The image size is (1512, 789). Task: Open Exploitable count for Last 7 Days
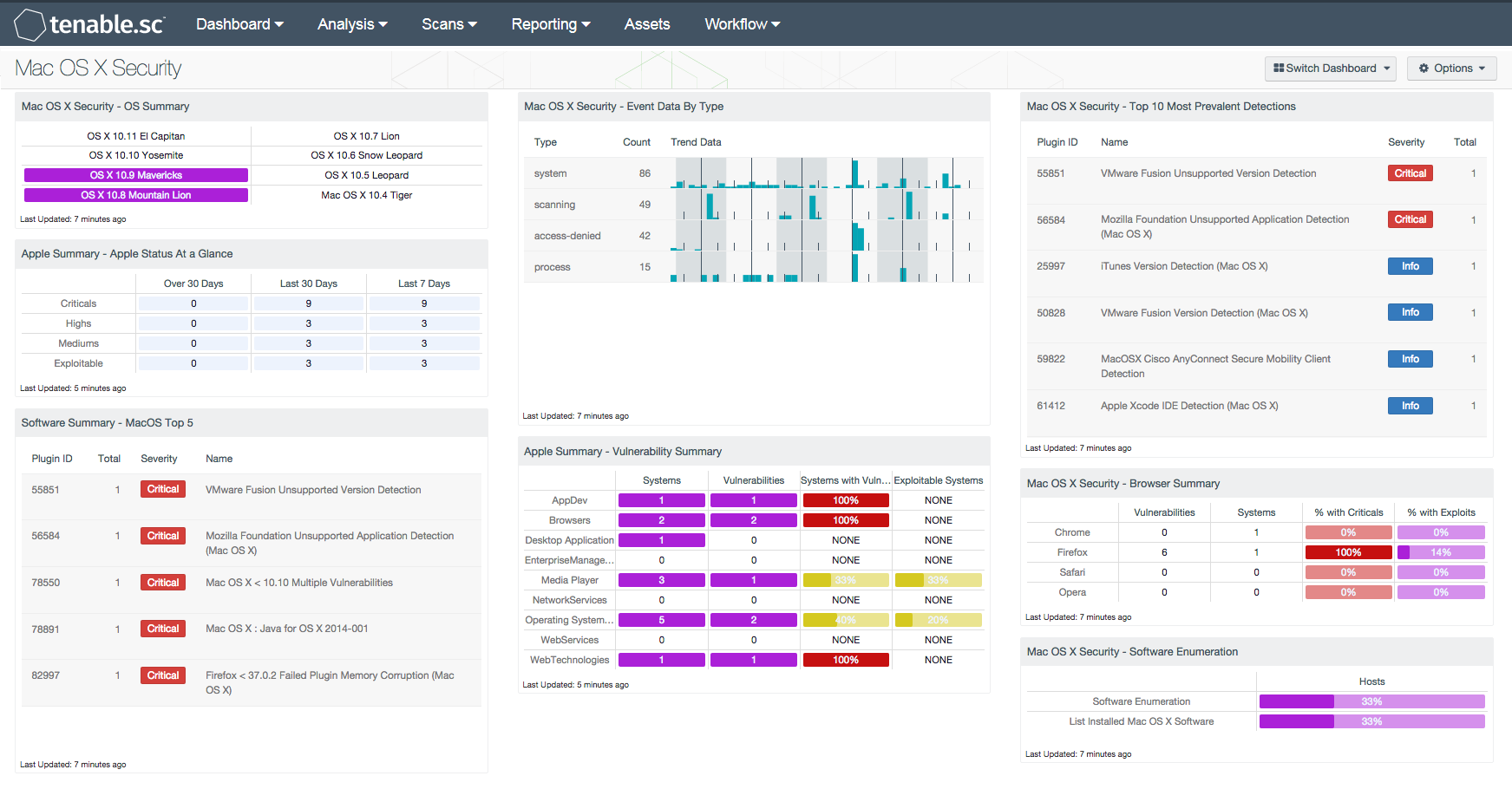pyautogui.click(x=424, y=363)
